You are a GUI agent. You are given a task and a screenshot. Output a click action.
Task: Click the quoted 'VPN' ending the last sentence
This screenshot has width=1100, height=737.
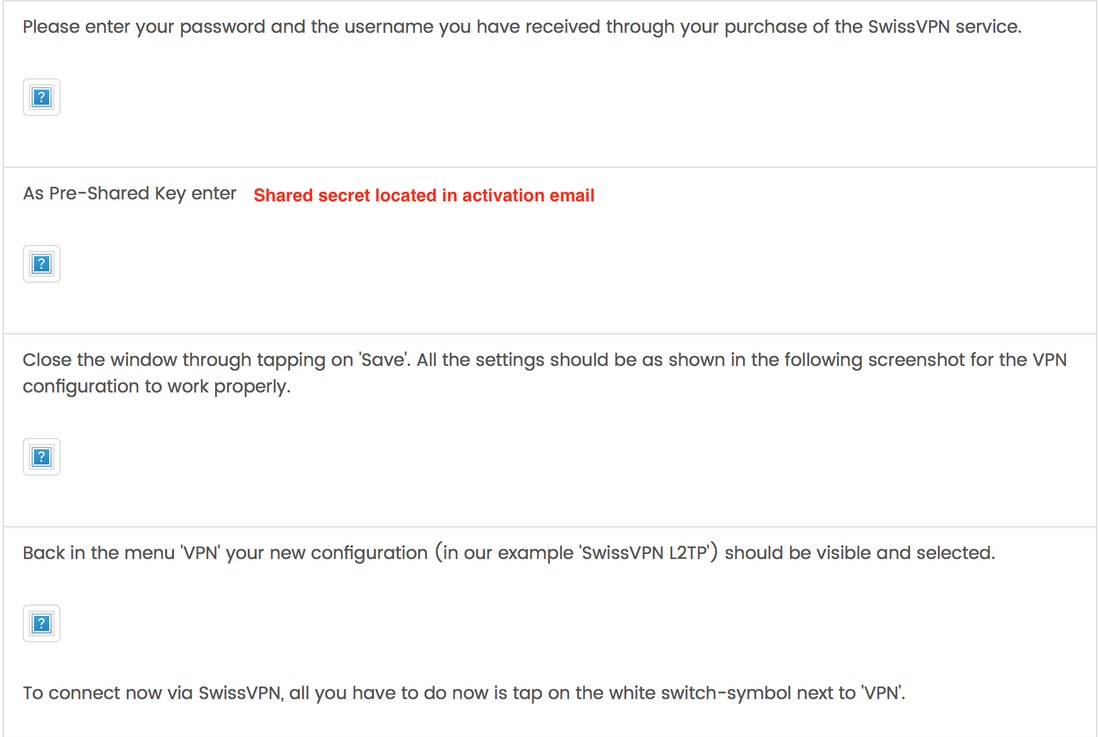pyautogui.click(x=882, y=694)
